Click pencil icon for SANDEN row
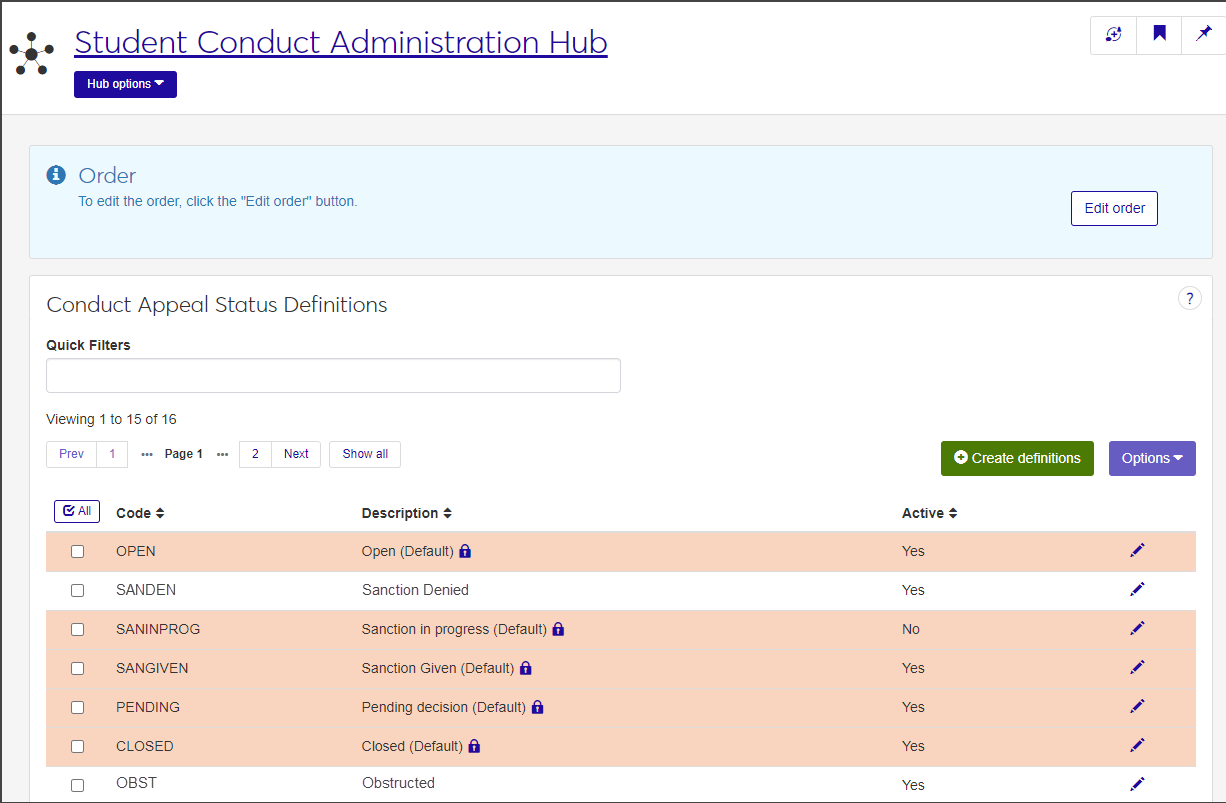1226x803 pixels. click(x=1137, y=589)
